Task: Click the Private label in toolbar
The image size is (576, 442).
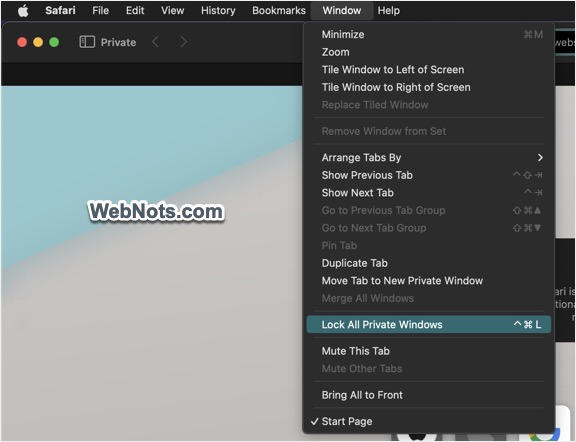Action: coord(118,42)
